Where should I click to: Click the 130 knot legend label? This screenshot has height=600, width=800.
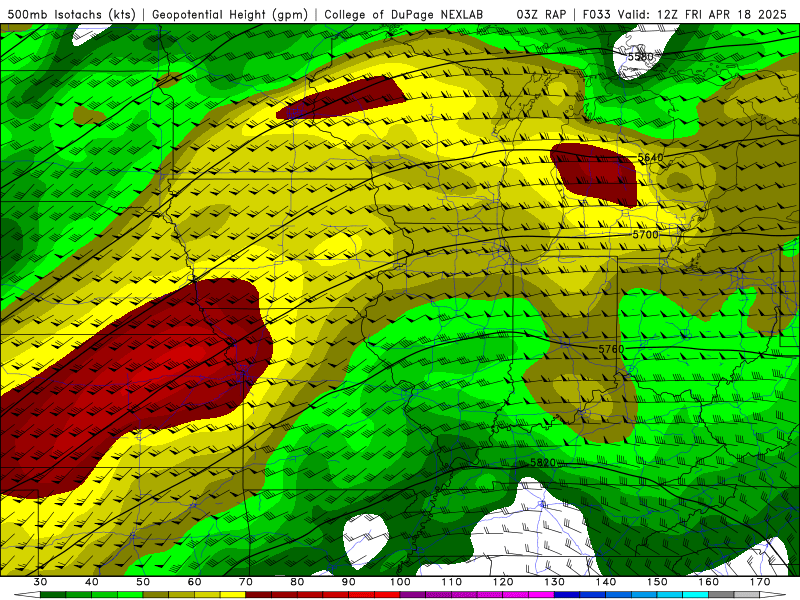554,582
